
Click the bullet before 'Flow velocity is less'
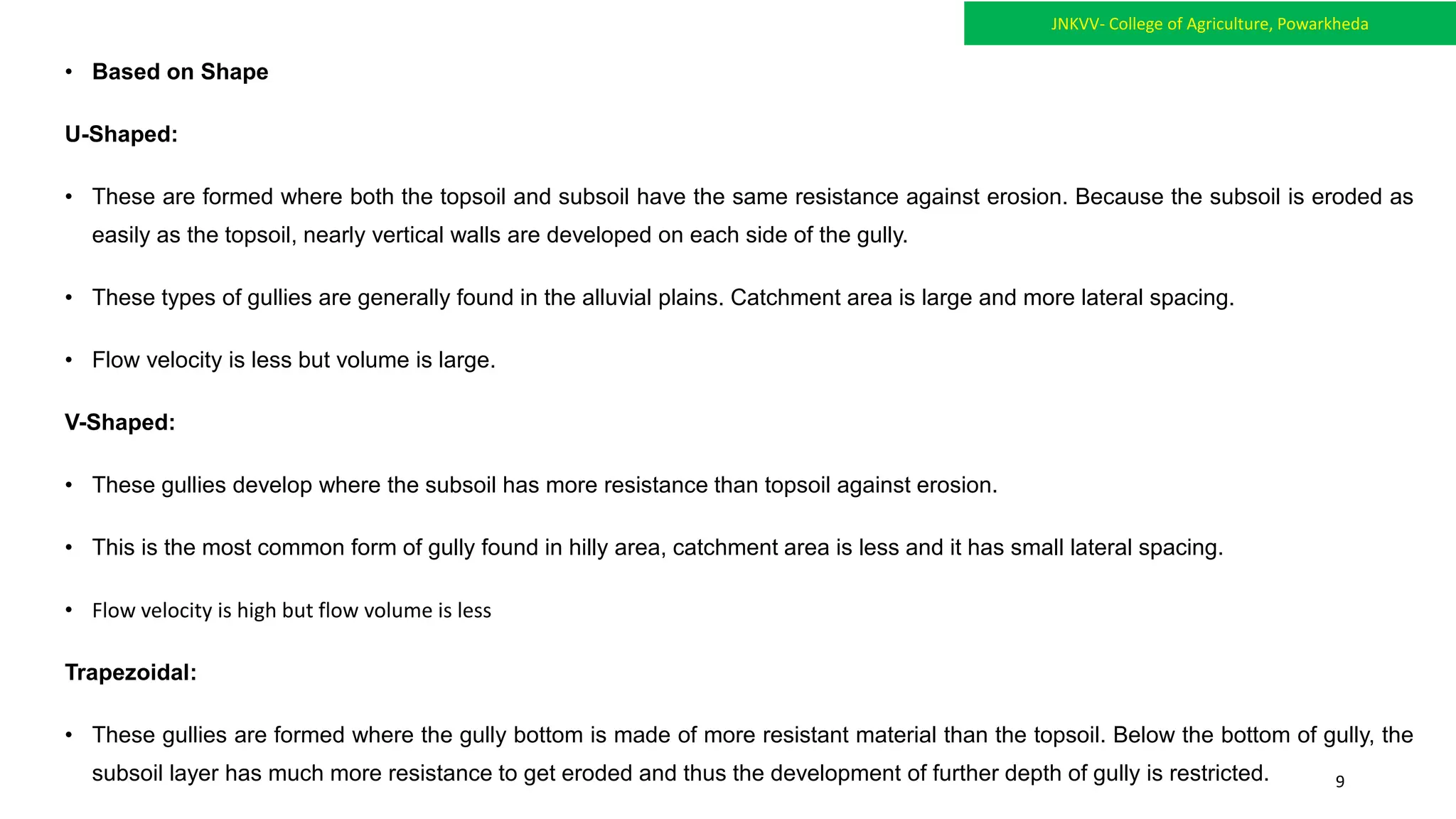click(x=69, y=360)
